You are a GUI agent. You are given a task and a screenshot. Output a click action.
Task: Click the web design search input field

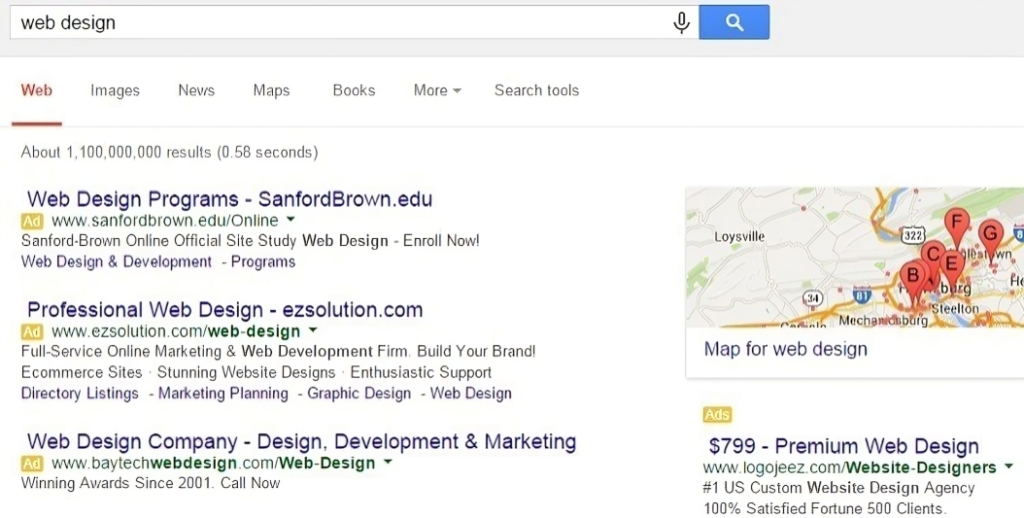point(340,22)
